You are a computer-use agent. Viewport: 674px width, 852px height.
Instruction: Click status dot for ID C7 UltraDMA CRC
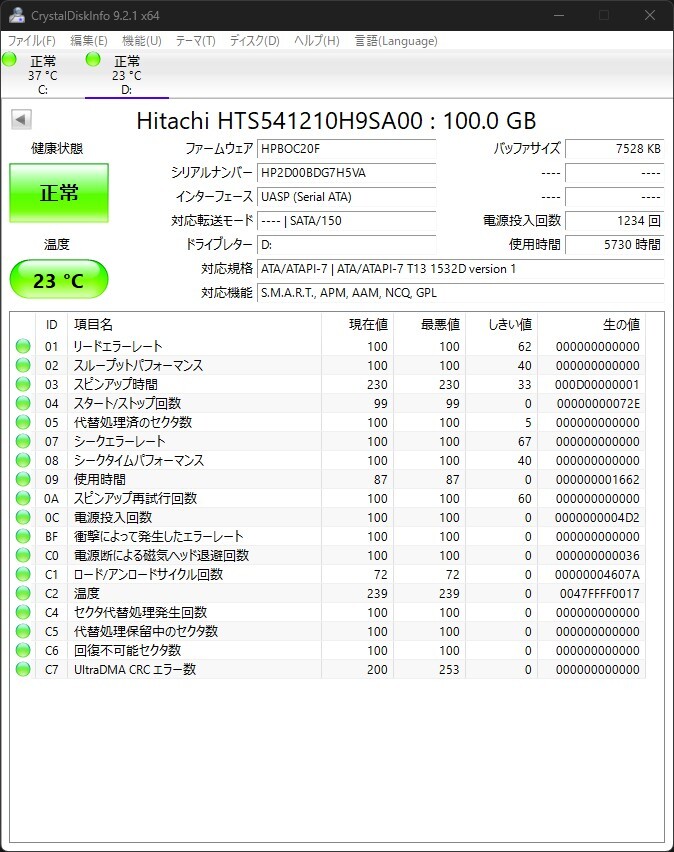click(x=23, y=669)
